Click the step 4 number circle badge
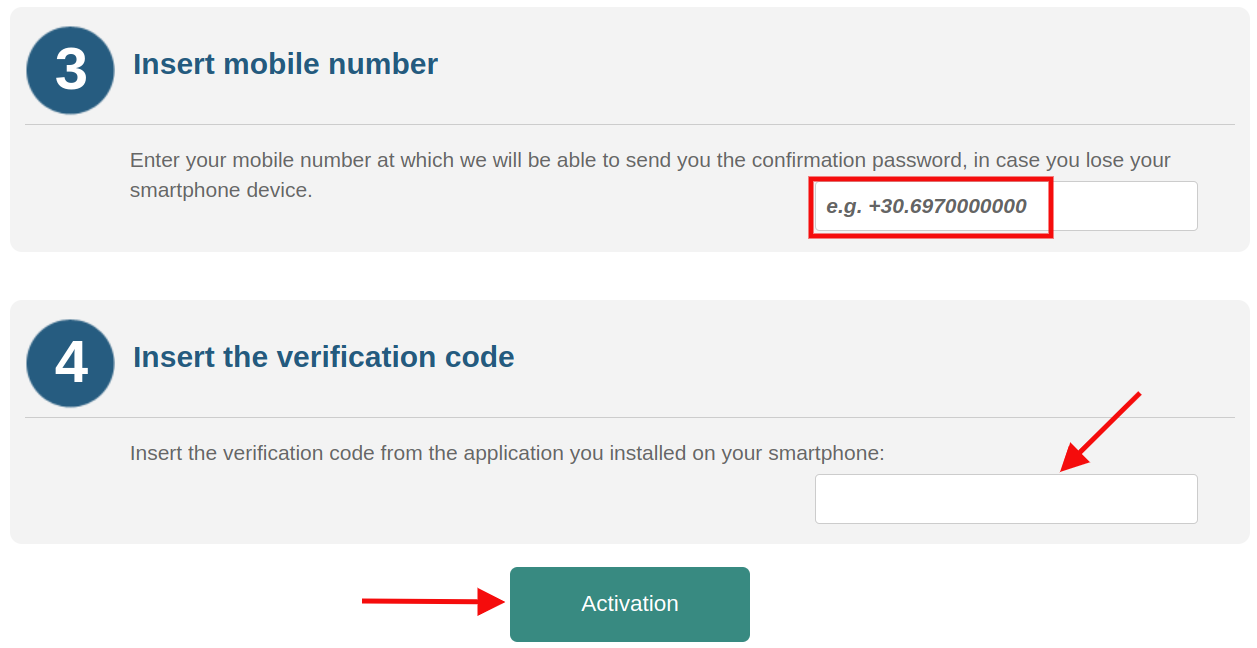This screenshot has height=648, width=1257. click(70, 363)
